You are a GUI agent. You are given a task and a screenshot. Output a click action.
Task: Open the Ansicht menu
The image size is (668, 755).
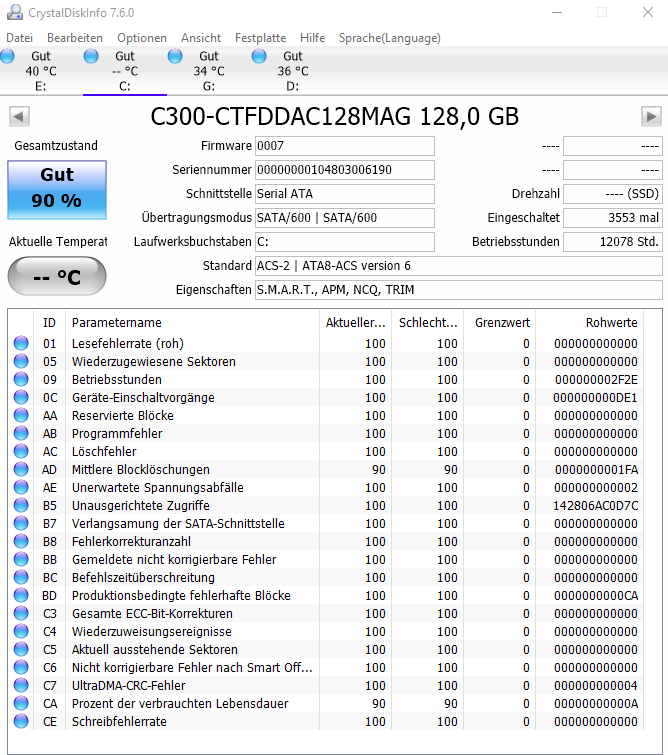pos(201,38)
